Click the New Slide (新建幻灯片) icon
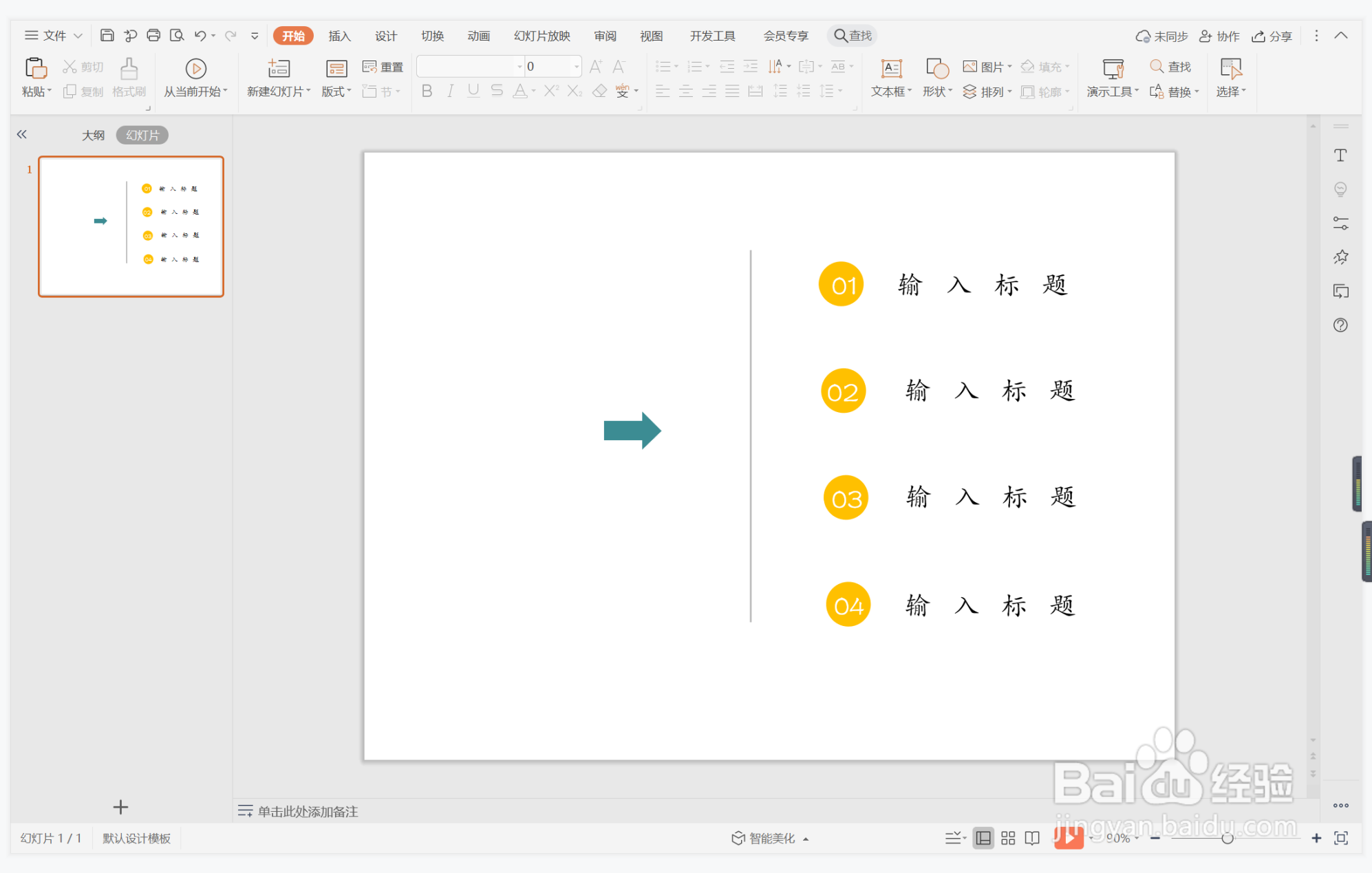Image resolution: width=1372 pixels, height=873 pixels. click(x=278, y=69)
